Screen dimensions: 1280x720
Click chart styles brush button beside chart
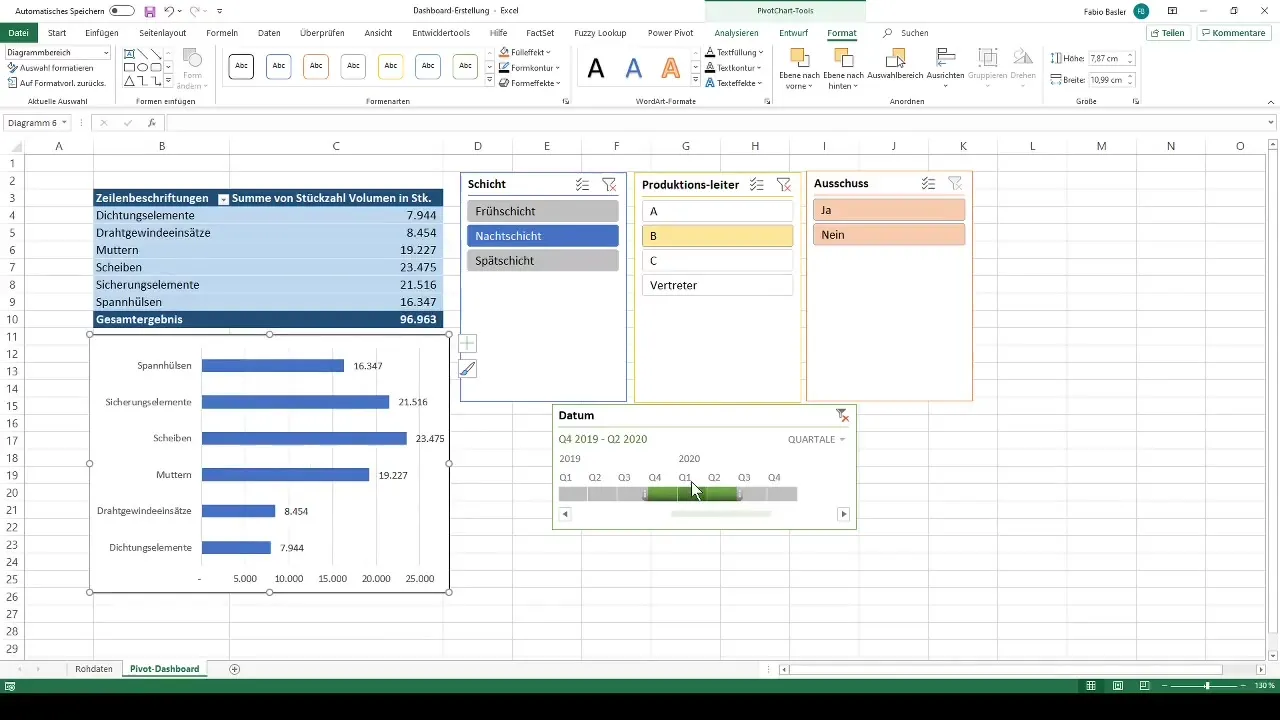pyautogui.click(x=467, y=369)
